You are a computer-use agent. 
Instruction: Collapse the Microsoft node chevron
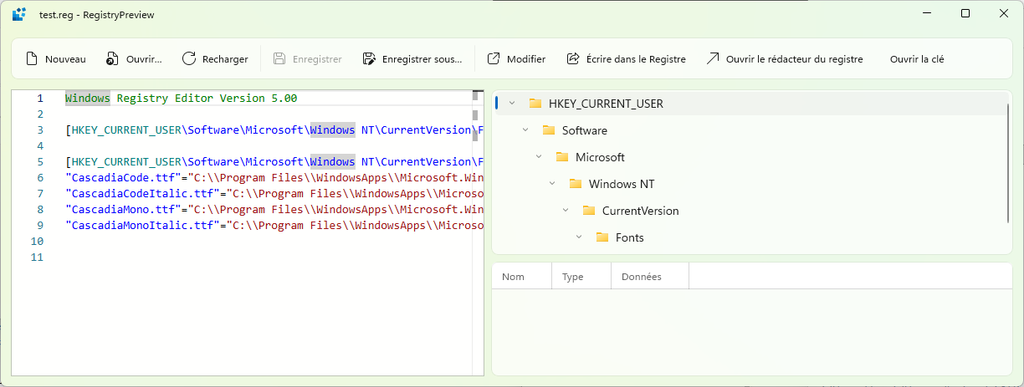click(539, 157)
